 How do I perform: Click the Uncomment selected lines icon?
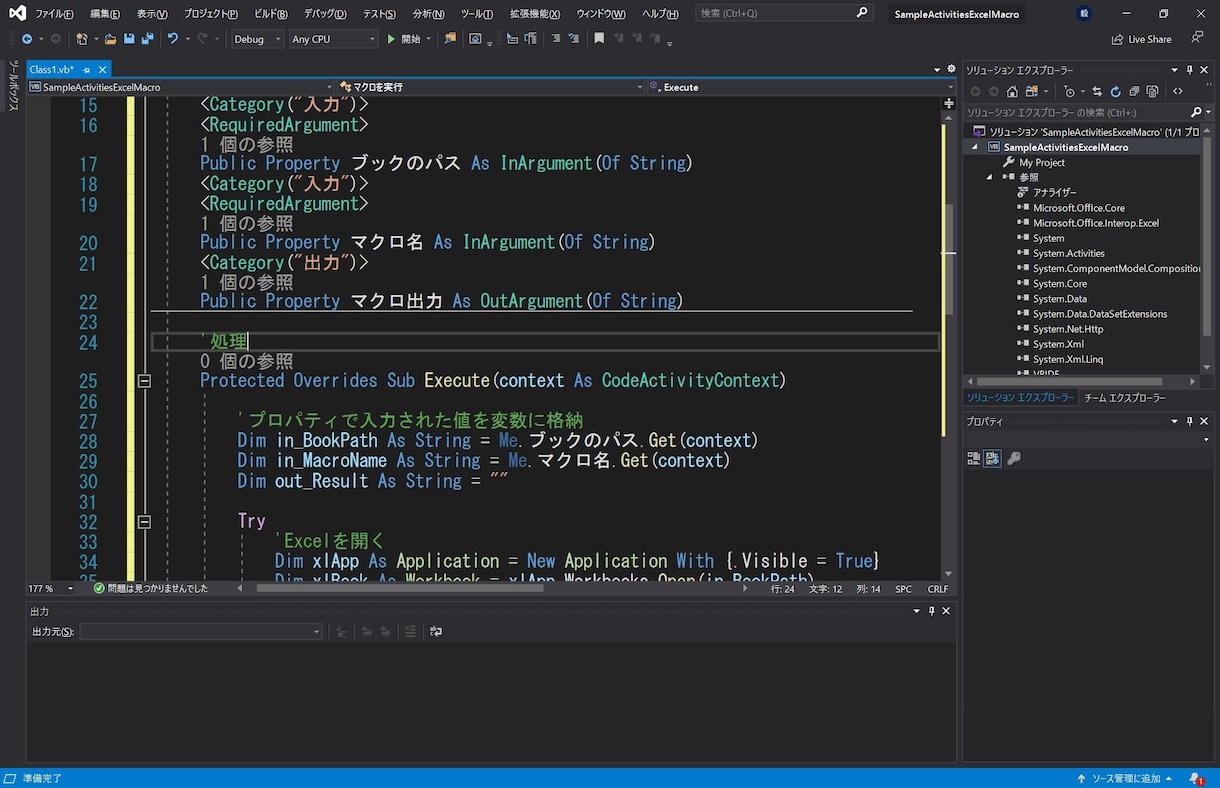point(573,39)
